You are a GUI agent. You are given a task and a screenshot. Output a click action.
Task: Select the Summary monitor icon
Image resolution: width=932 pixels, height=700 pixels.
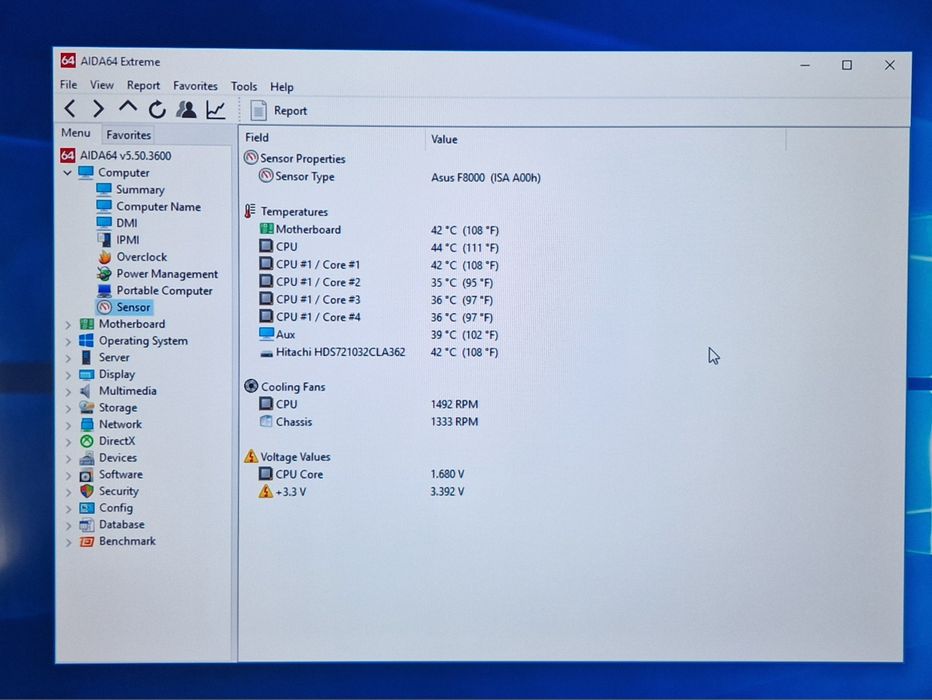pos(104,190)
